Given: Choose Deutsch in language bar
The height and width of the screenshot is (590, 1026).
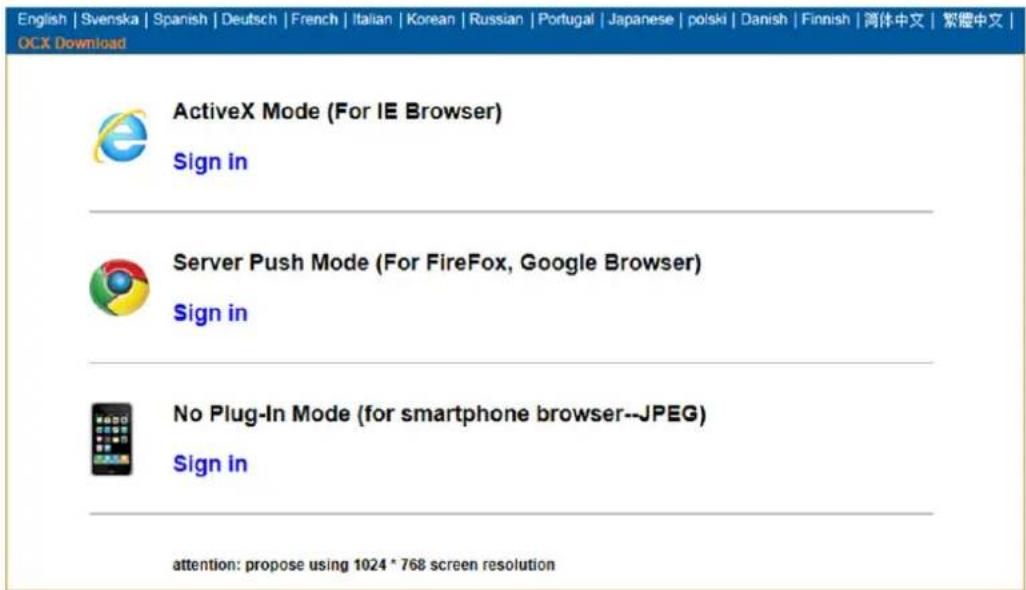Looking at the screenshot, I should click(249, 20).
